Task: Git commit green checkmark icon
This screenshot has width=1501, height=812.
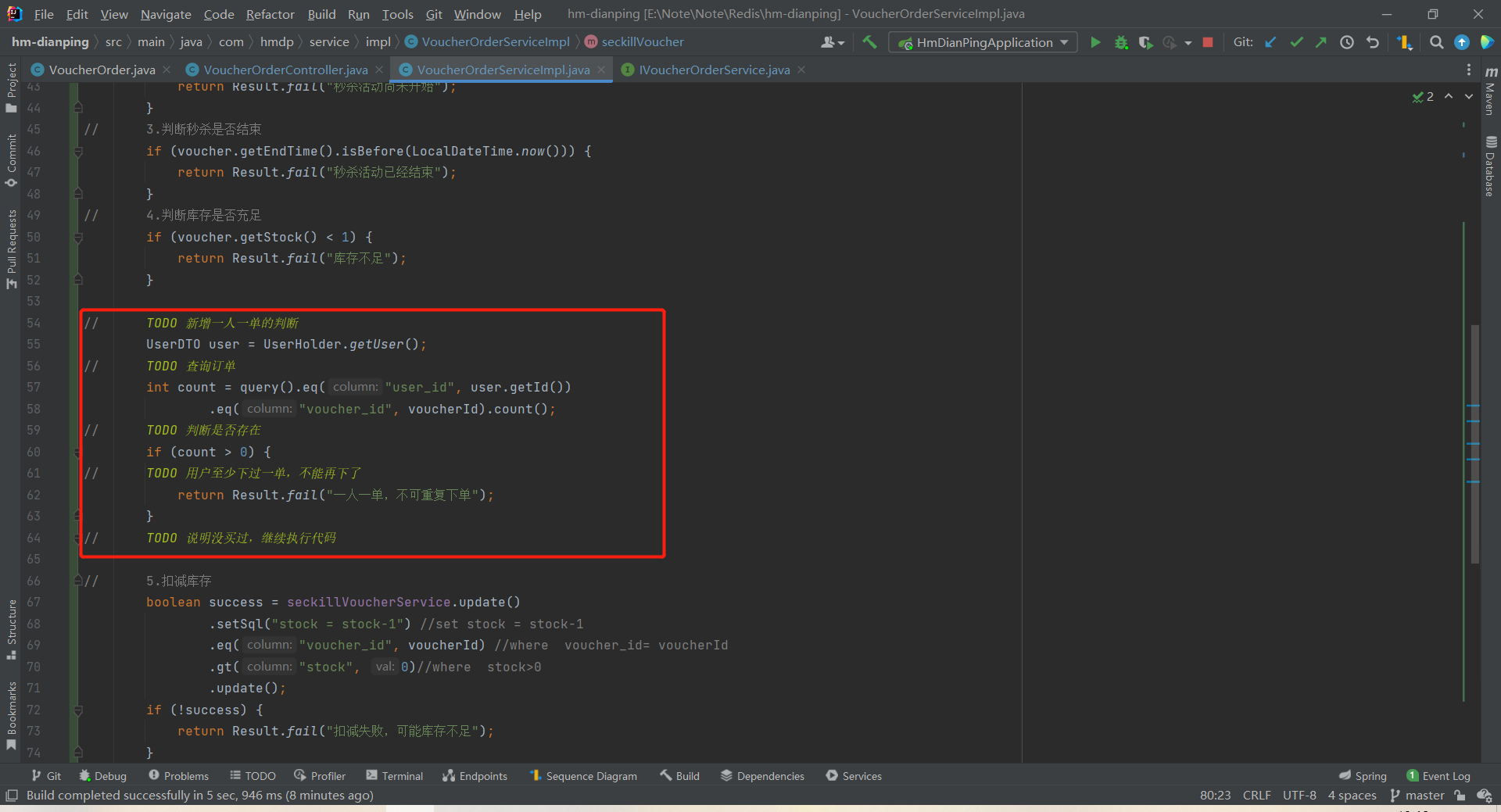Action: (1296, 42)
